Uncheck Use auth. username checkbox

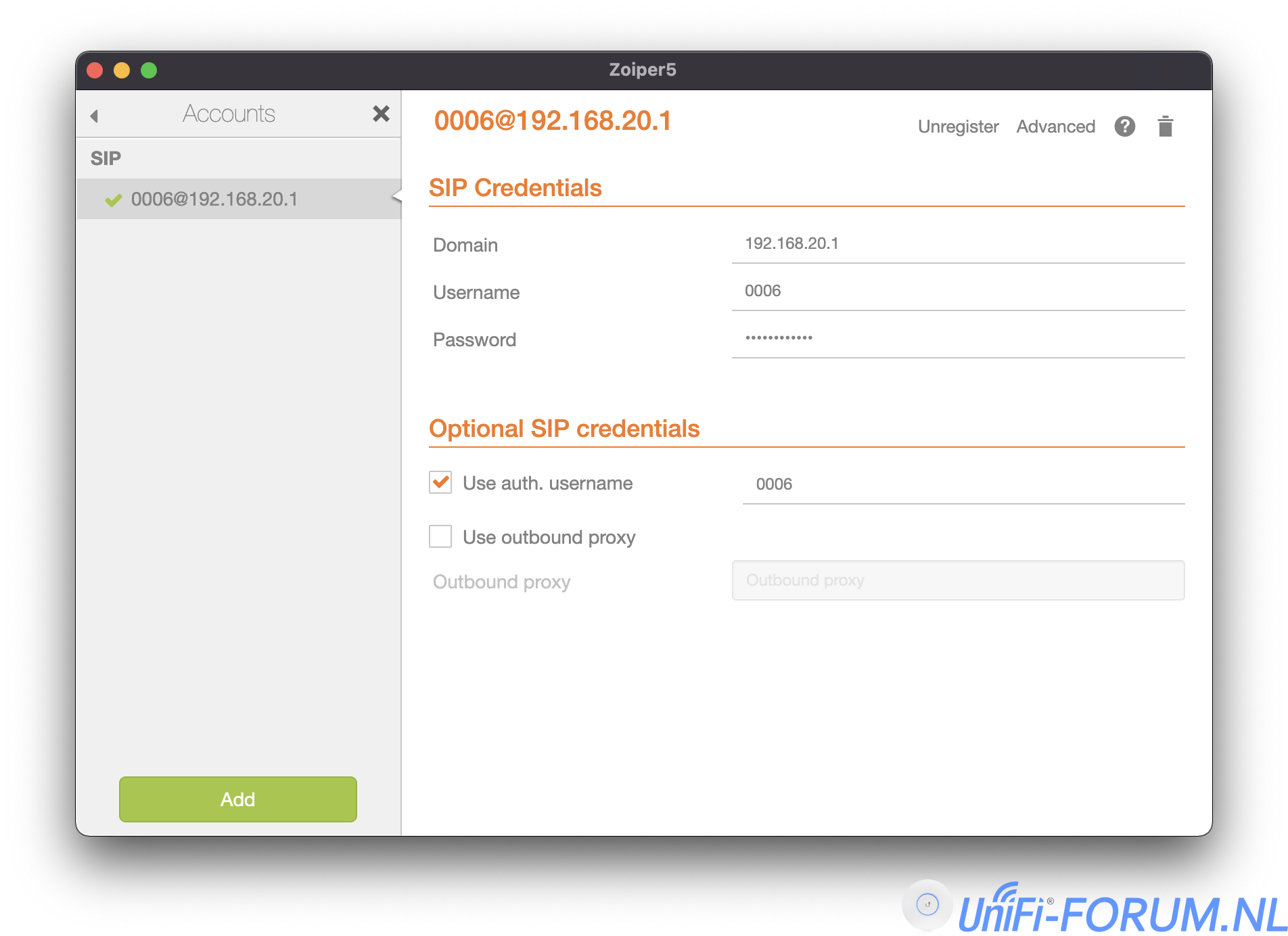[x=440, y=483]
